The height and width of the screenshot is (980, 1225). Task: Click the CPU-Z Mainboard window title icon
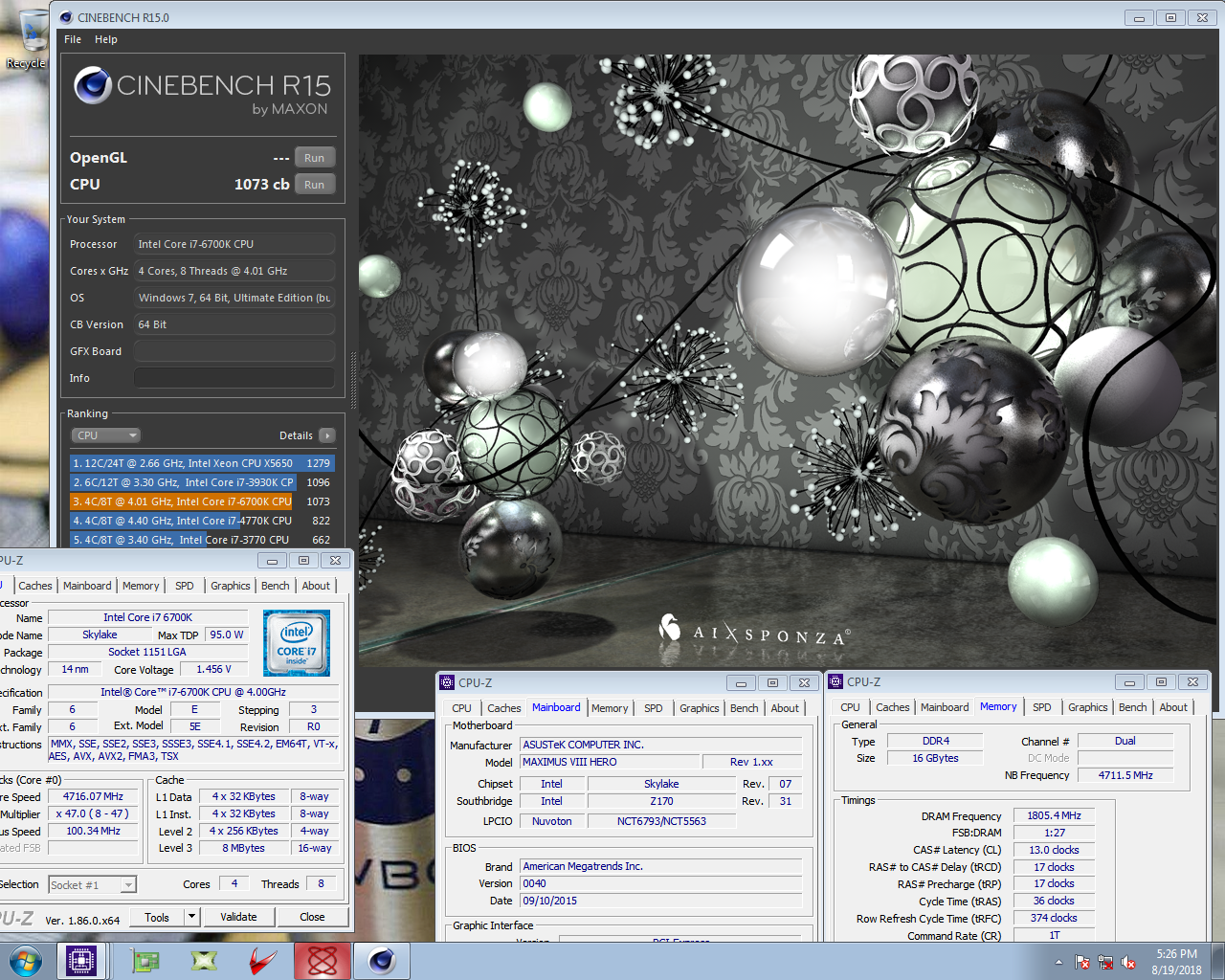tap(447, 682)
